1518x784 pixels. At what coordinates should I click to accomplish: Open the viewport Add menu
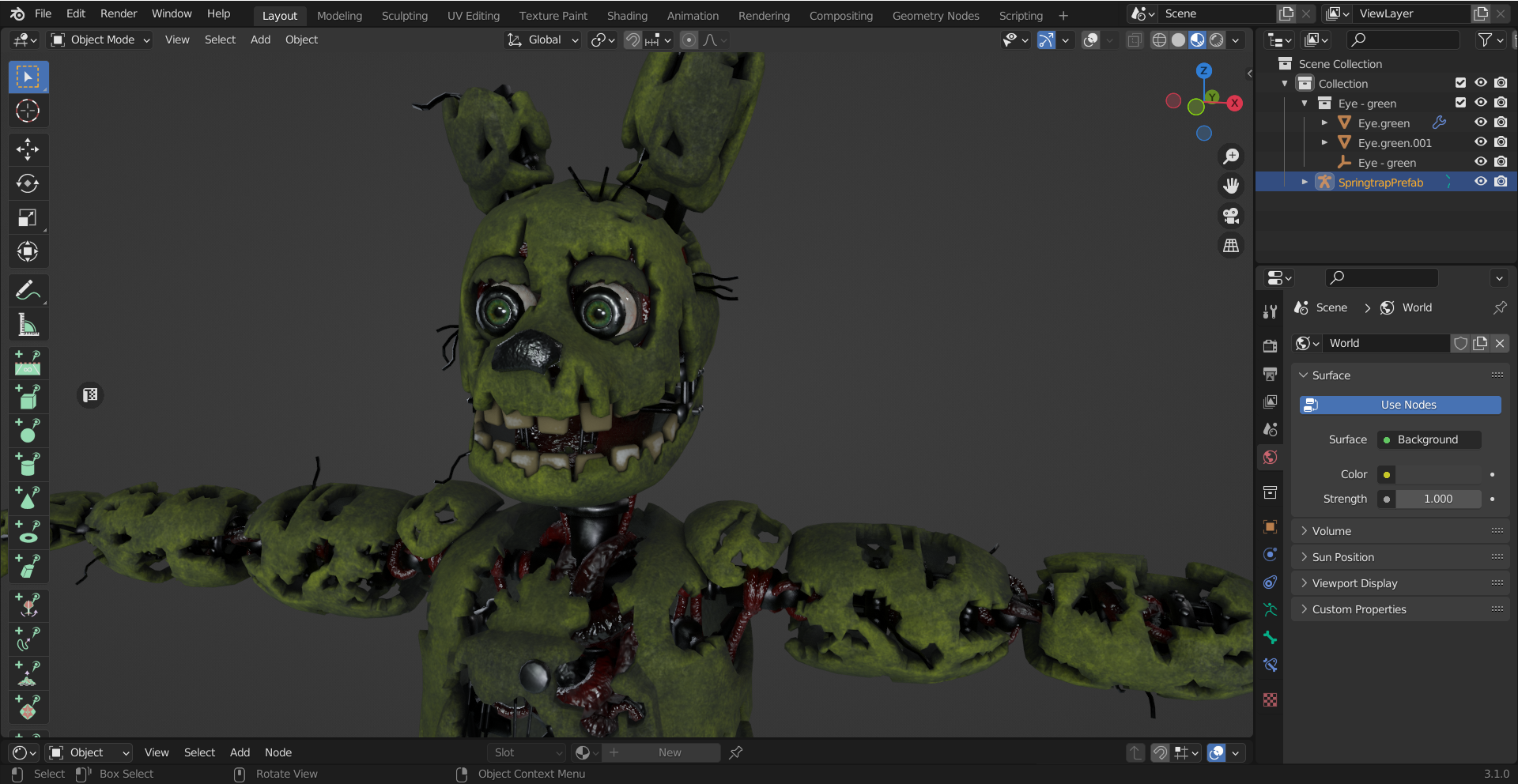pyautogui.click(x=260, y=40)
